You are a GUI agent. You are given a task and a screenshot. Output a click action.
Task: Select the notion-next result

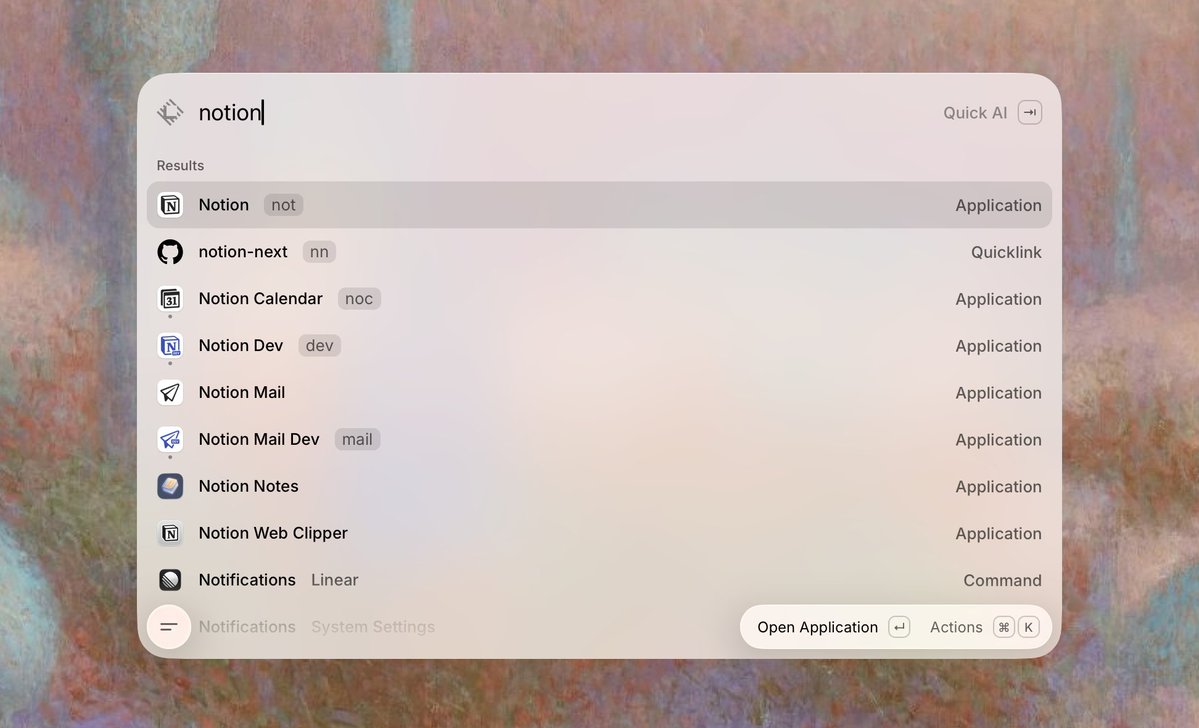[600, 252]
